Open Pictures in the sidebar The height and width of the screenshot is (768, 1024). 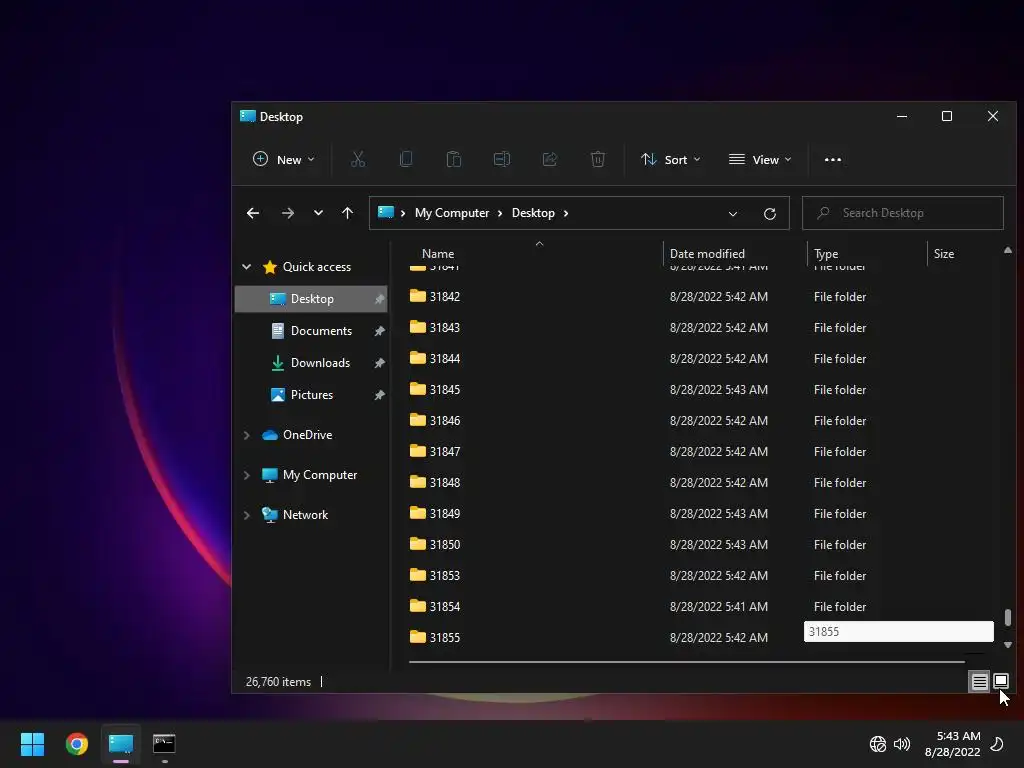[311, 395]
